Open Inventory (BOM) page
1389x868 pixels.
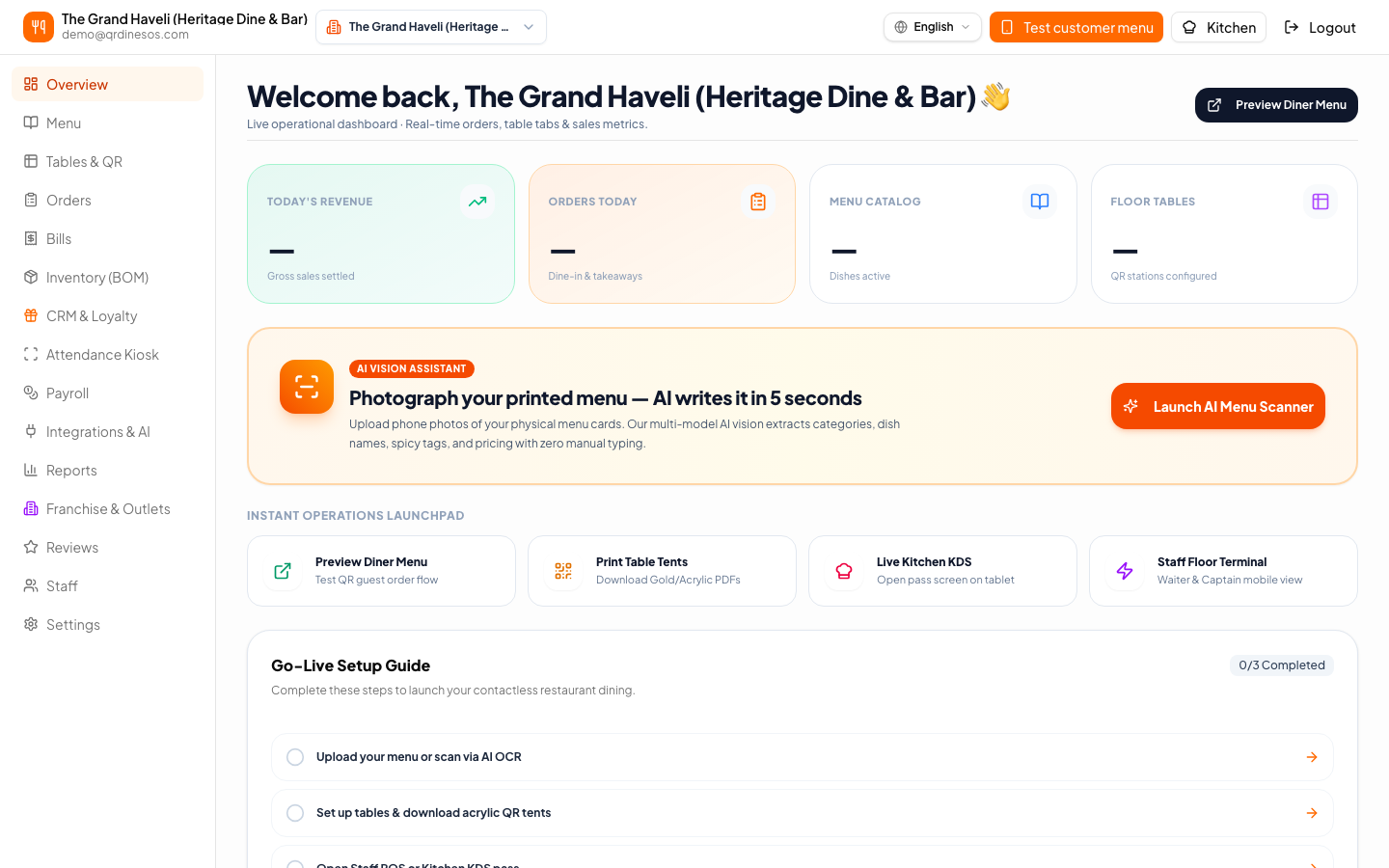[107, 277]
